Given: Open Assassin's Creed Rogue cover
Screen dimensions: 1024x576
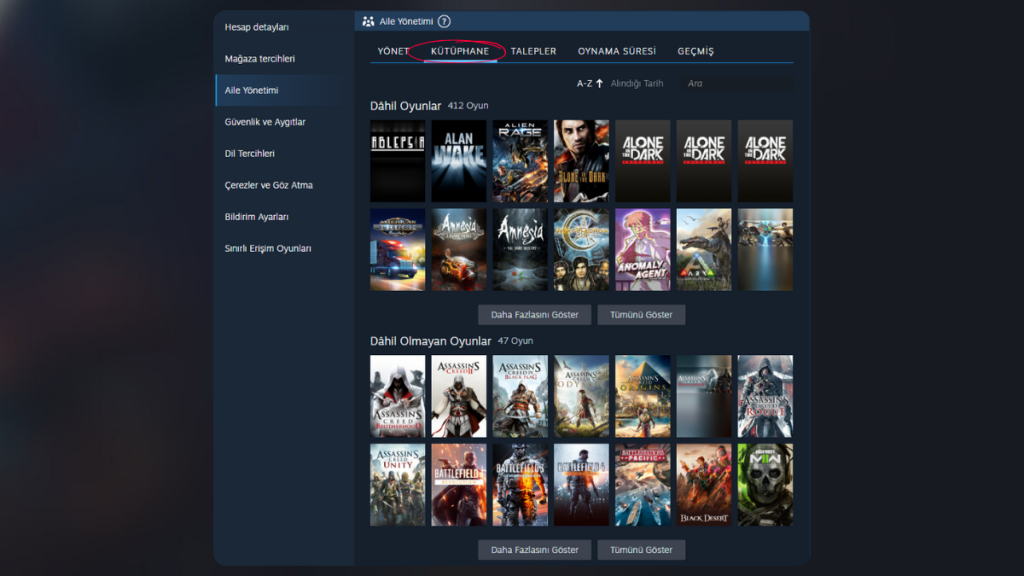Looking at the screenshot, I should point(765,396).
